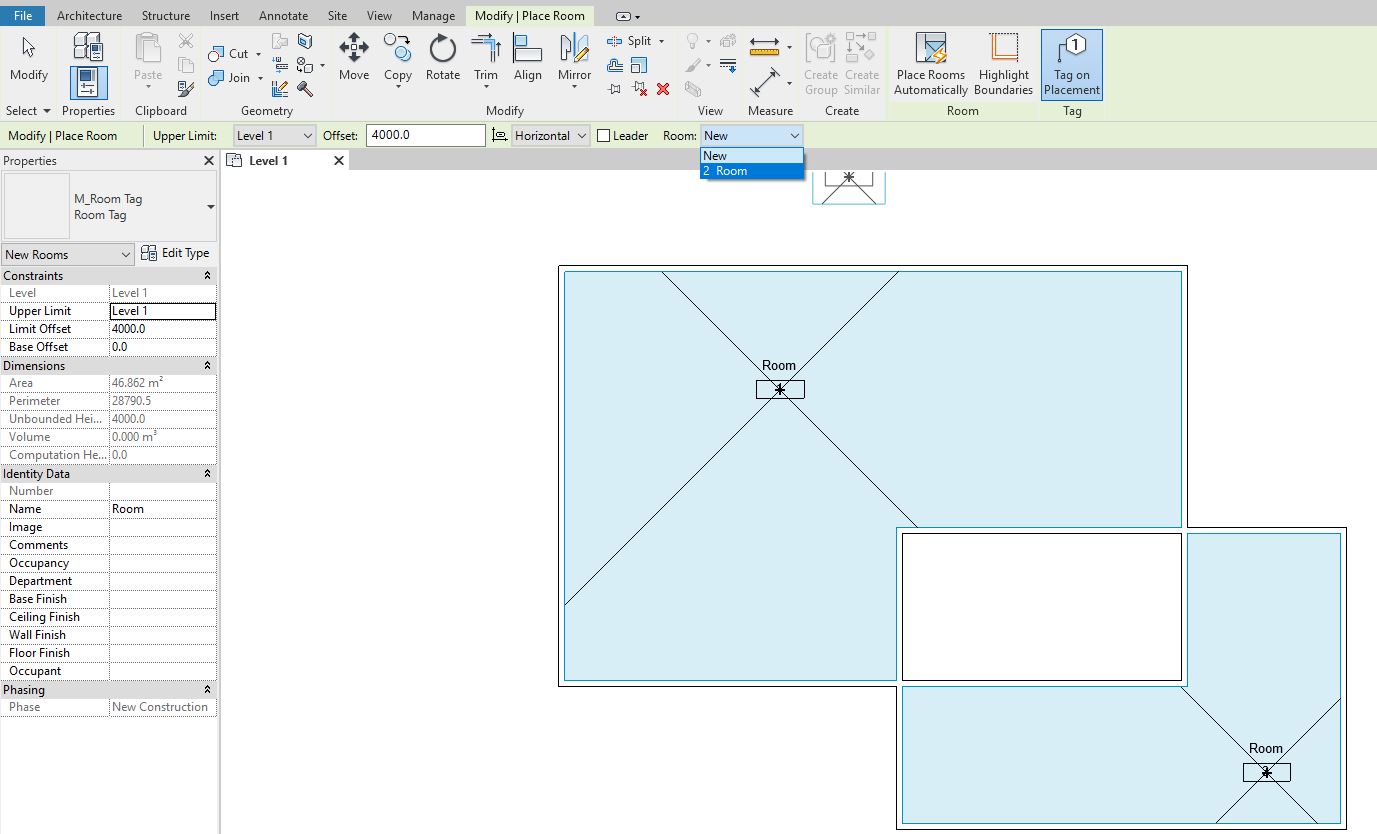
Task: Click the Name property value Room
Action: tap(162, 509)
